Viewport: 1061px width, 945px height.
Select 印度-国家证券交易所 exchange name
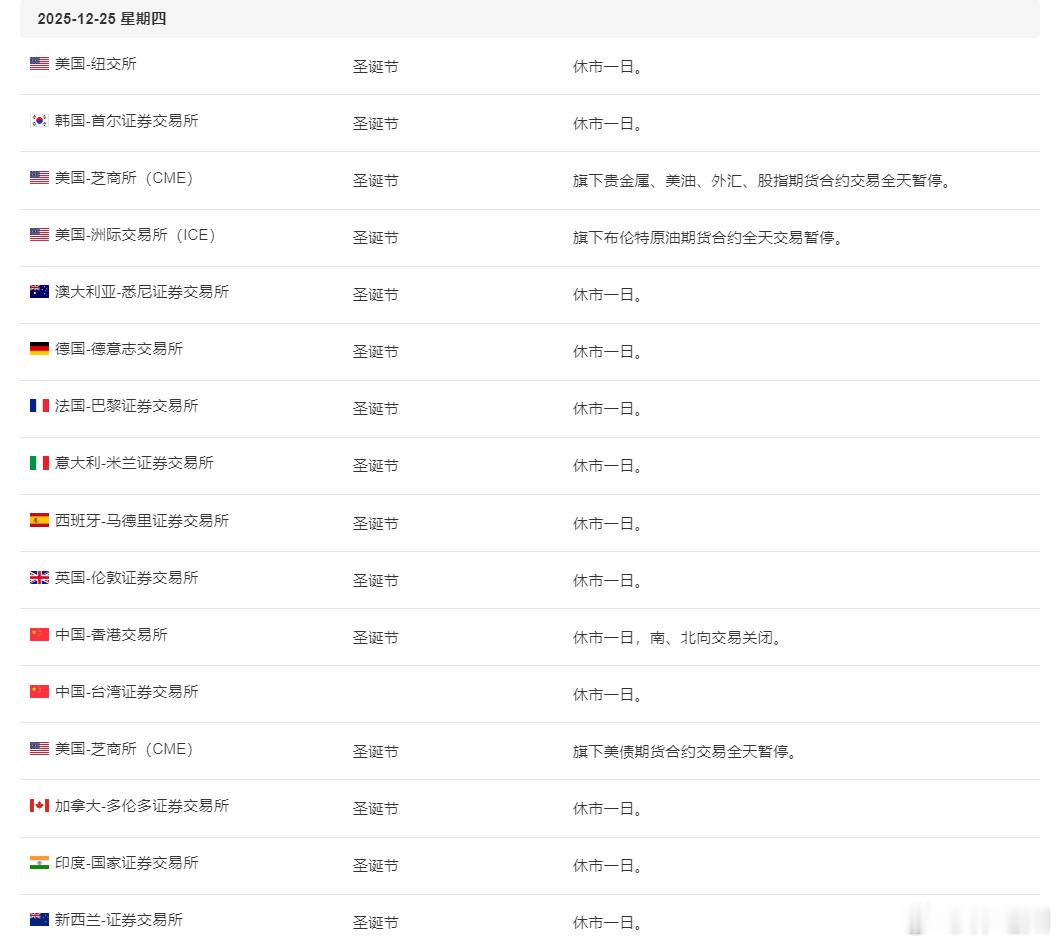click(x=127, y=862)
